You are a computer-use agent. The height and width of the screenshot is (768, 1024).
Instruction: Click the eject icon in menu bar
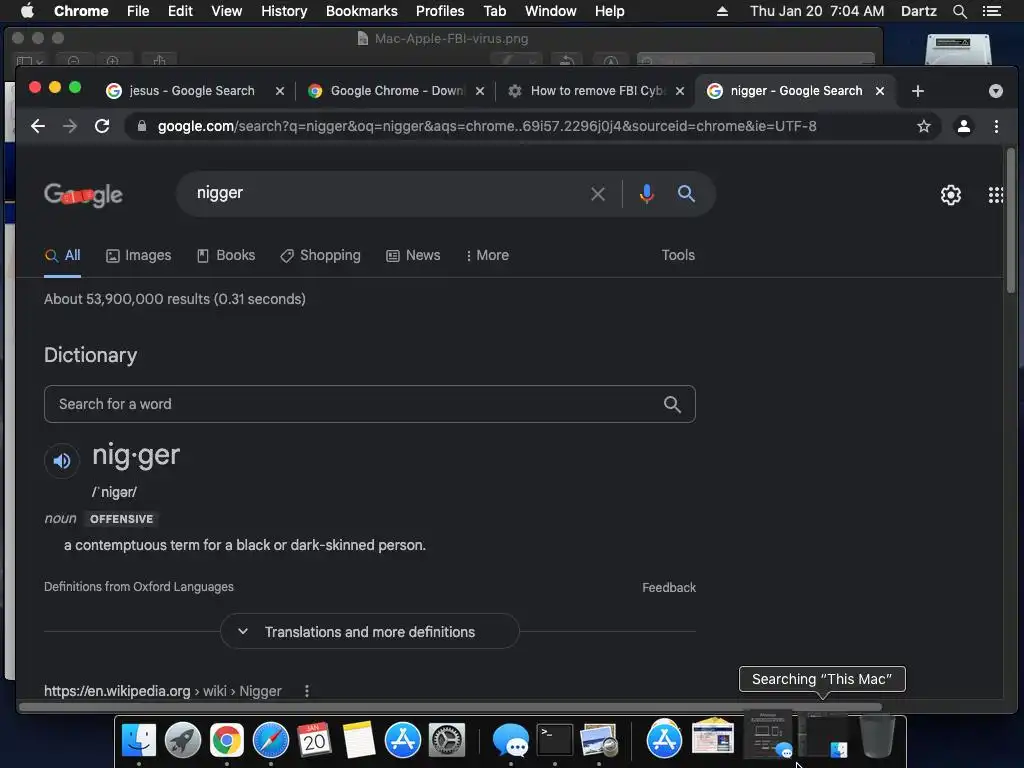pyautogui.click(x=722, y=11)
